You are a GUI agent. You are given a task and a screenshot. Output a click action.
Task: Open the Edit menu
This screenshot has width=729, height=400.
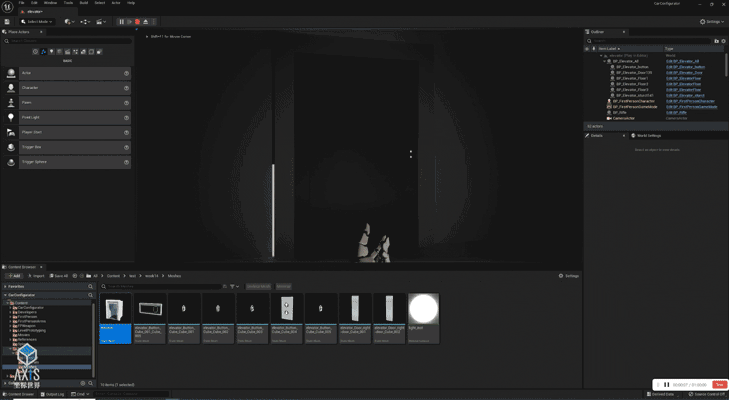pyautogui.click(x=34, y=3)
